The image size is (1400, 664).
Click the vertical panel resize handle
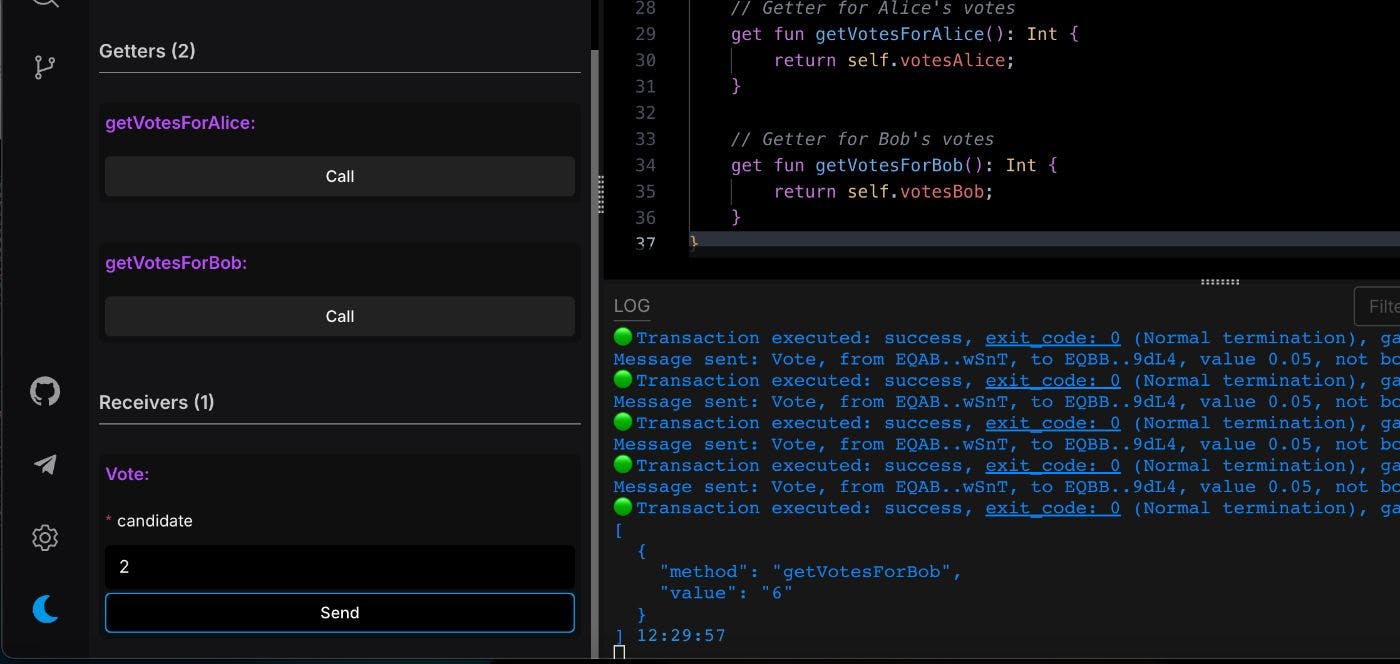coord(601,194)
